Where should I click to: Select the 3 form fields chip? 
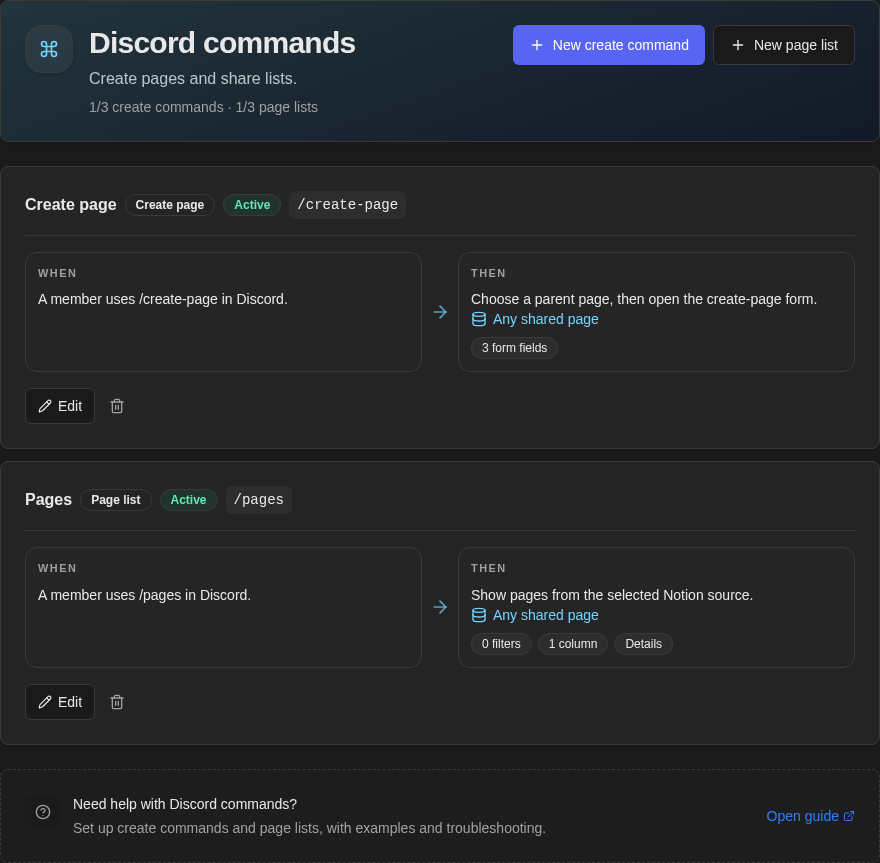[514, 348]
